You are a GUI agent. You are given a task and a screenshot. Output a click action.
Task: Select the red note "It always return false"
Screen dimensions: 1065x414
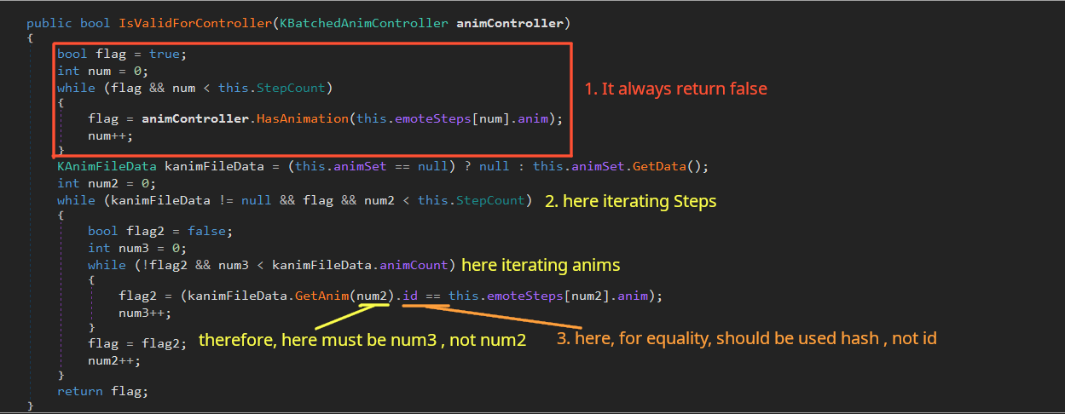point(675,89)
